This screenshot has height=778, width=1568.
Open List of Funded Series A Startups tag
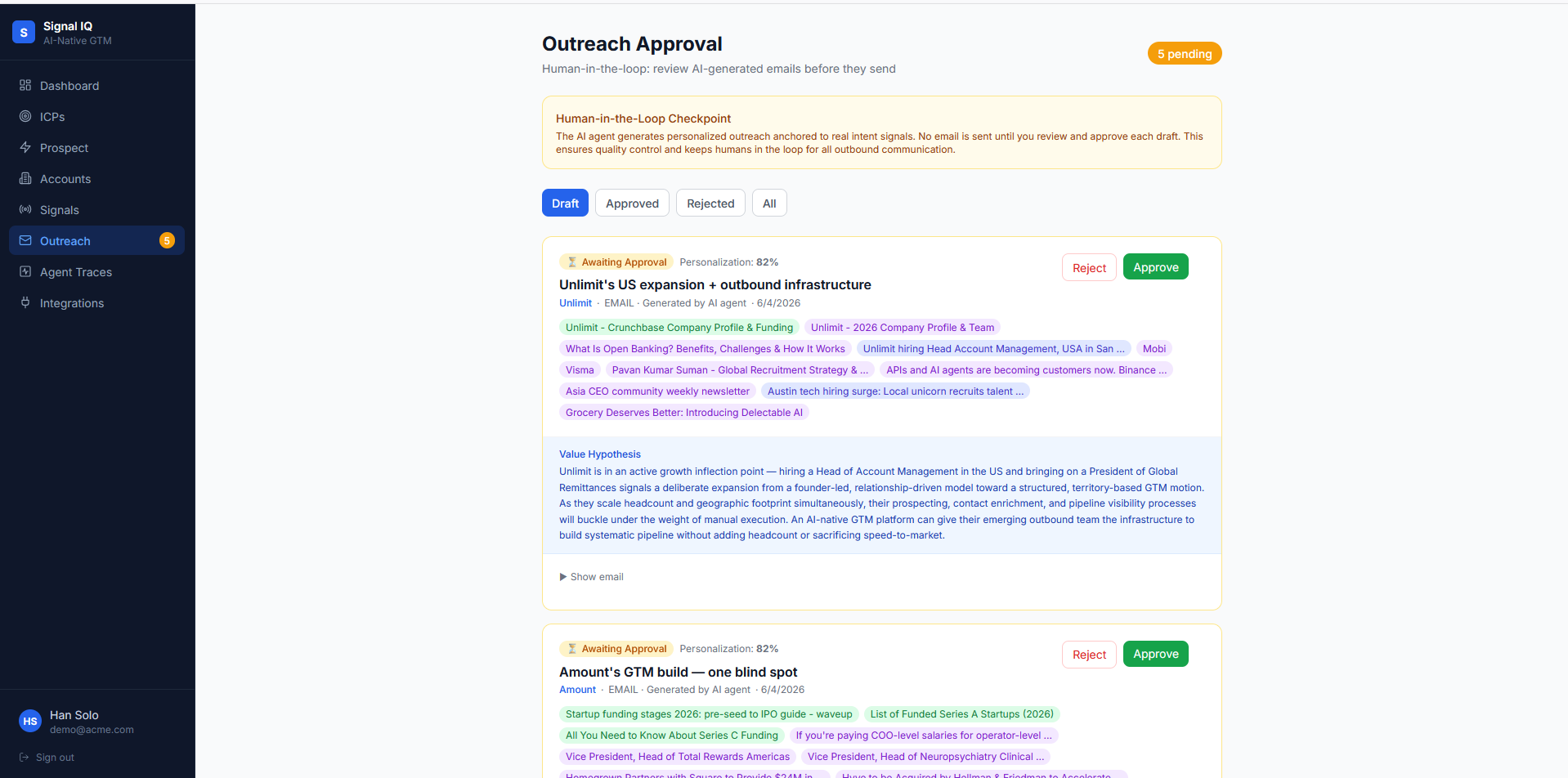pos(962,714)
